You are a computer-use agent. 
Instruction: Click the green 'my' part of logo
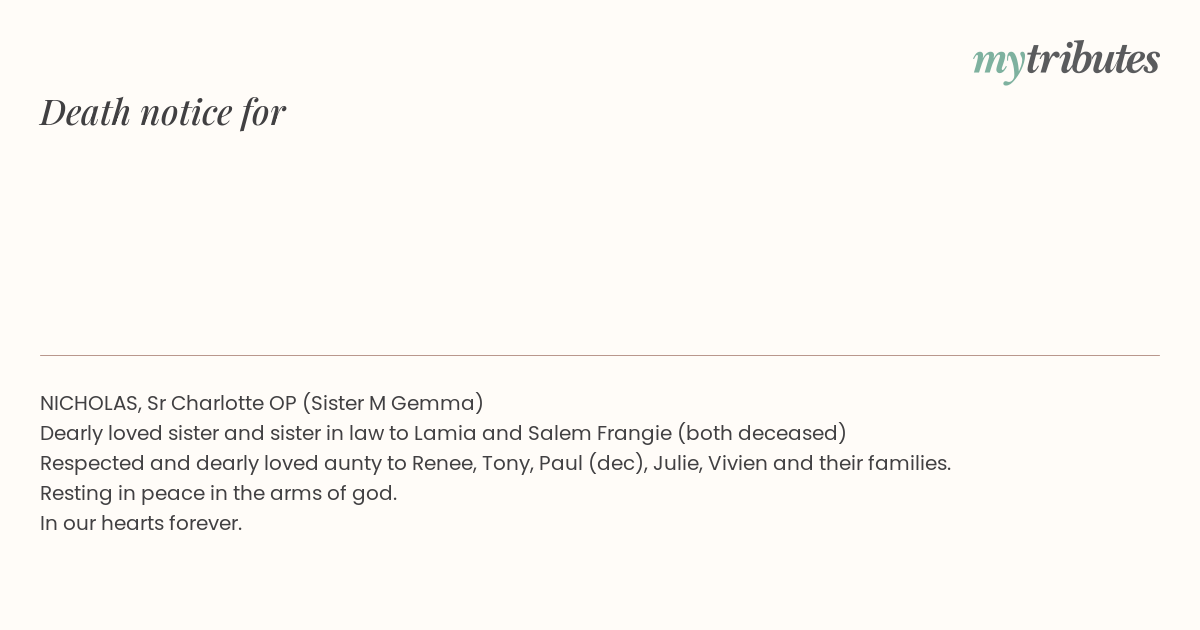(x=999, y=63)
